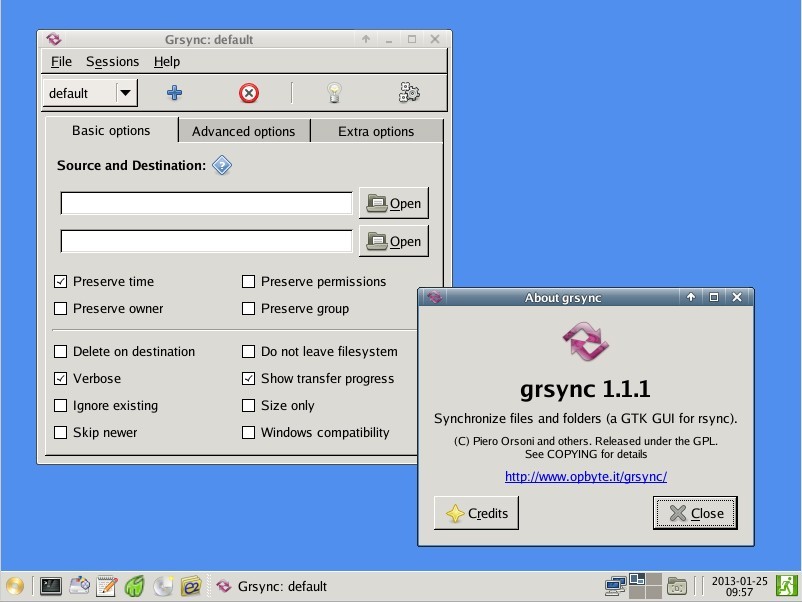Click the green exit logout icon

787,586
